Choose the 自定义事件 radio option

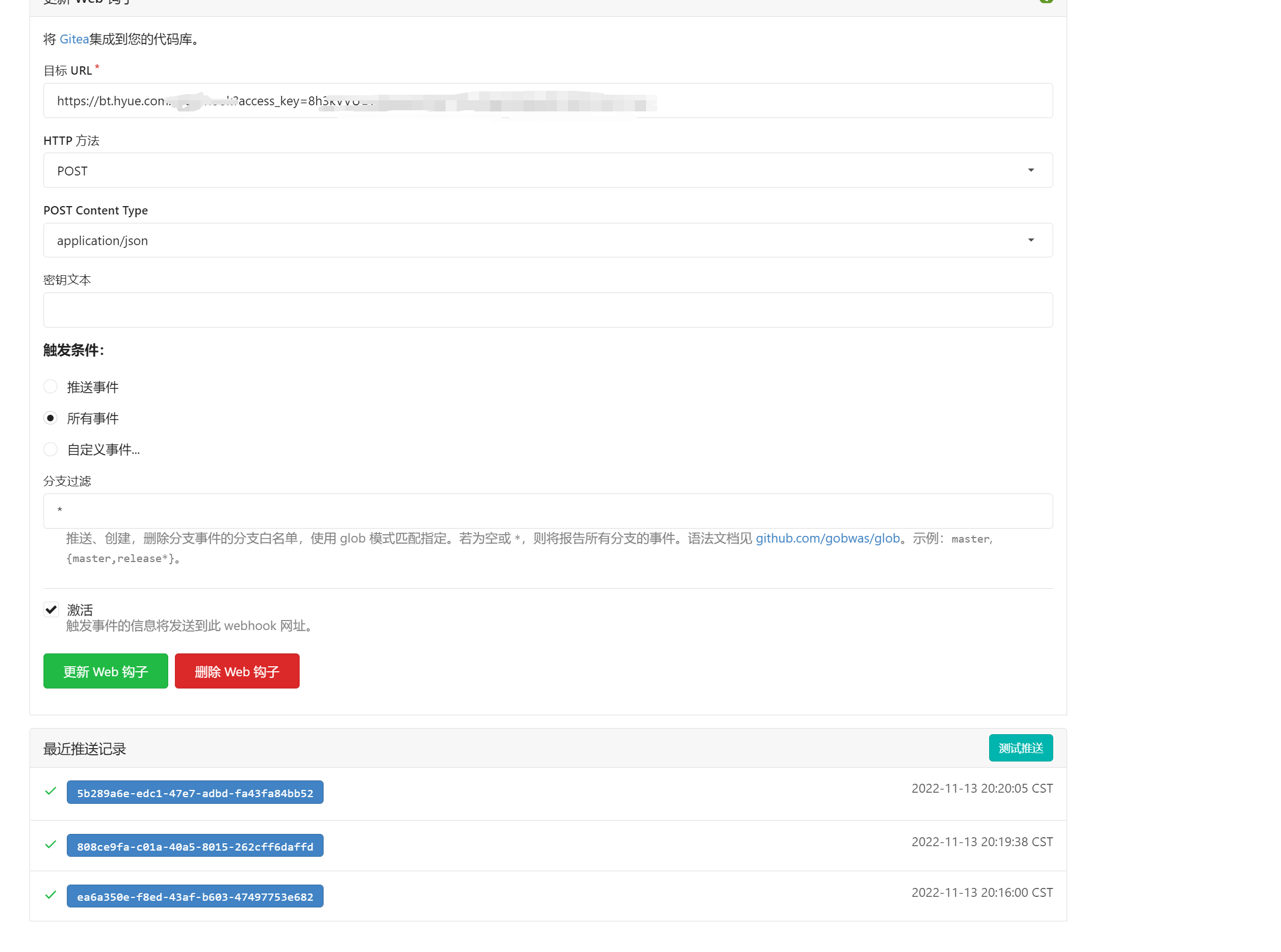(51, 449)
